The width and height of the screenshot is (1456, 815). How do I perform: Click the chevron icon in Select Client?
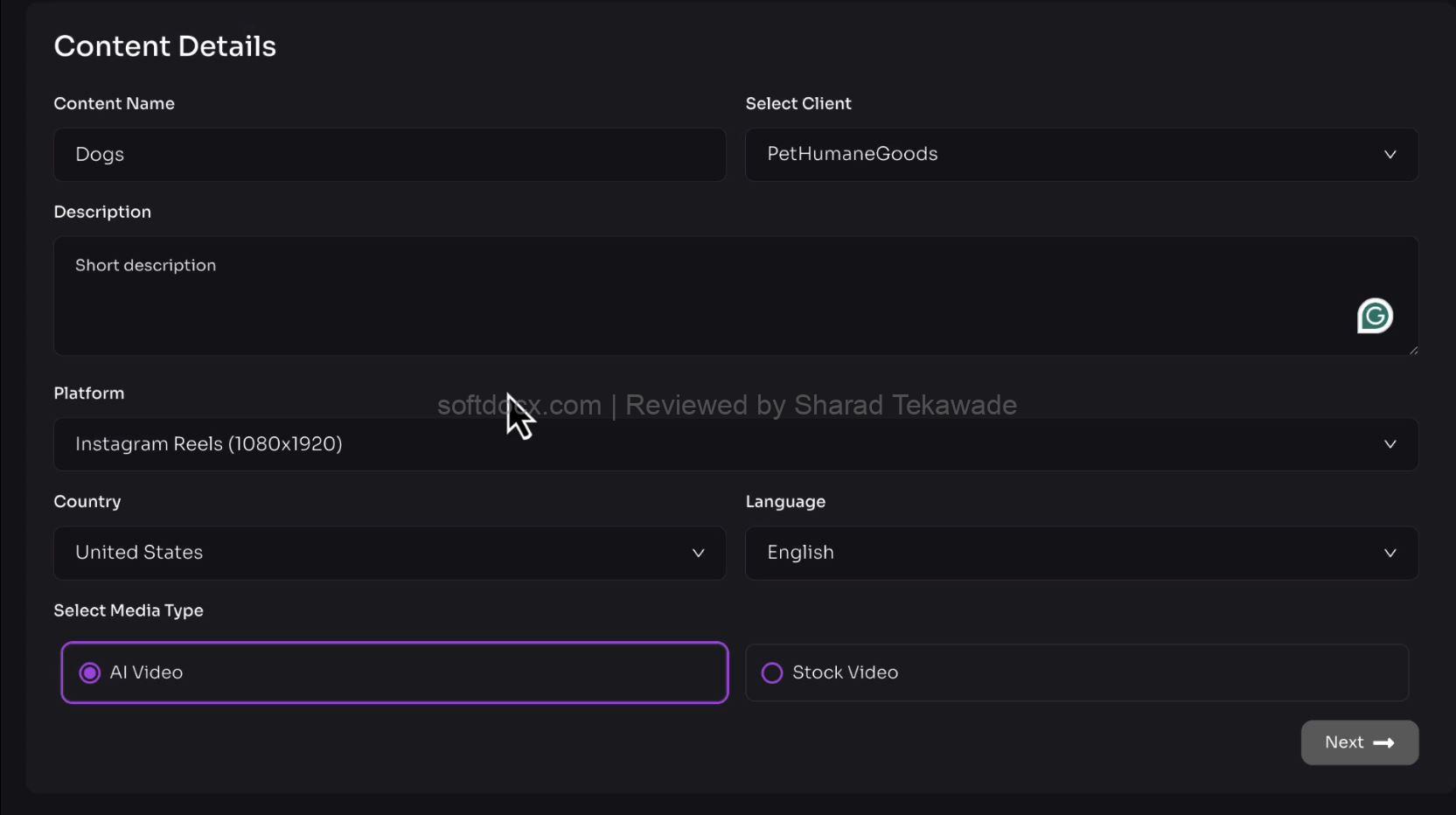(x=1390, y=155)
